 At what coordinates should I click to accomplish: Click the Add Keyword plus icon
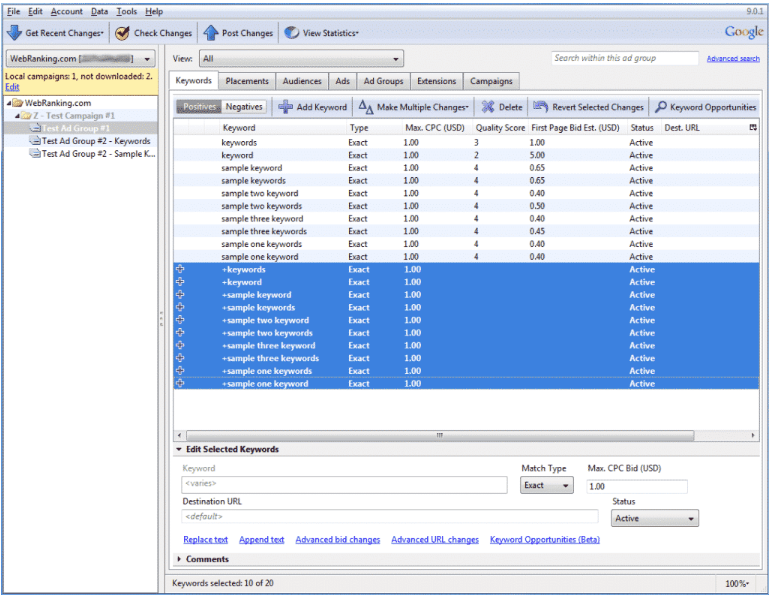(x=286, y=107)
